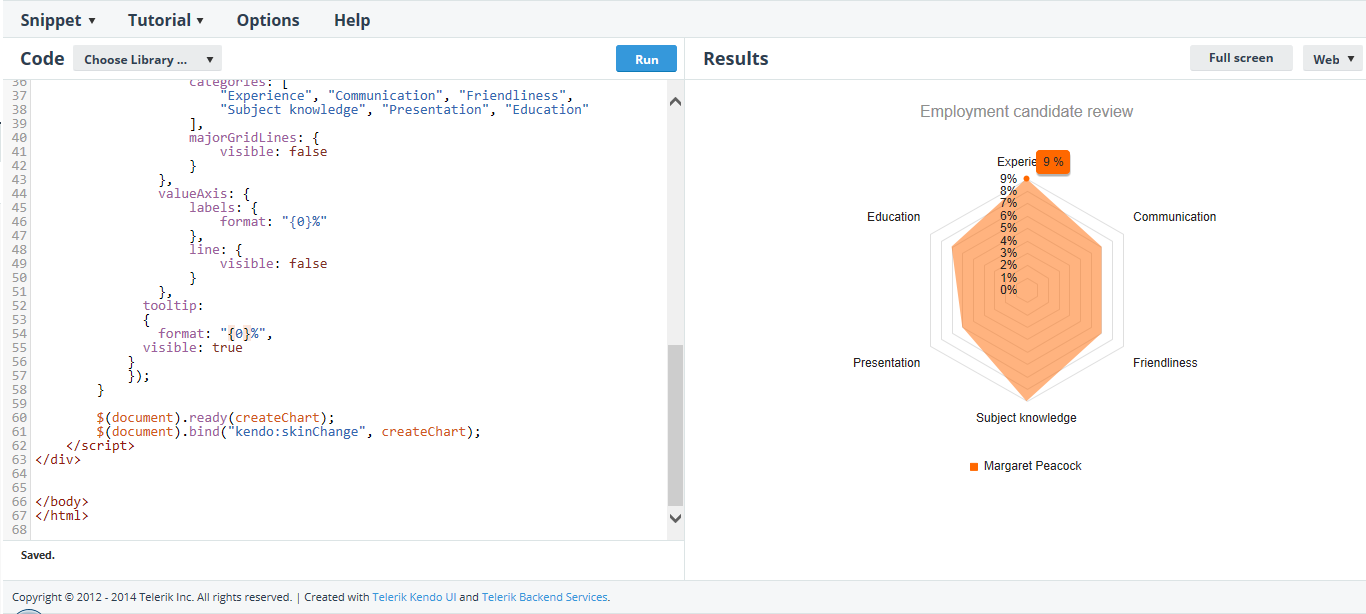Click the code editor scroll up arrow
Screen dimensions: 1366x614
675,101
